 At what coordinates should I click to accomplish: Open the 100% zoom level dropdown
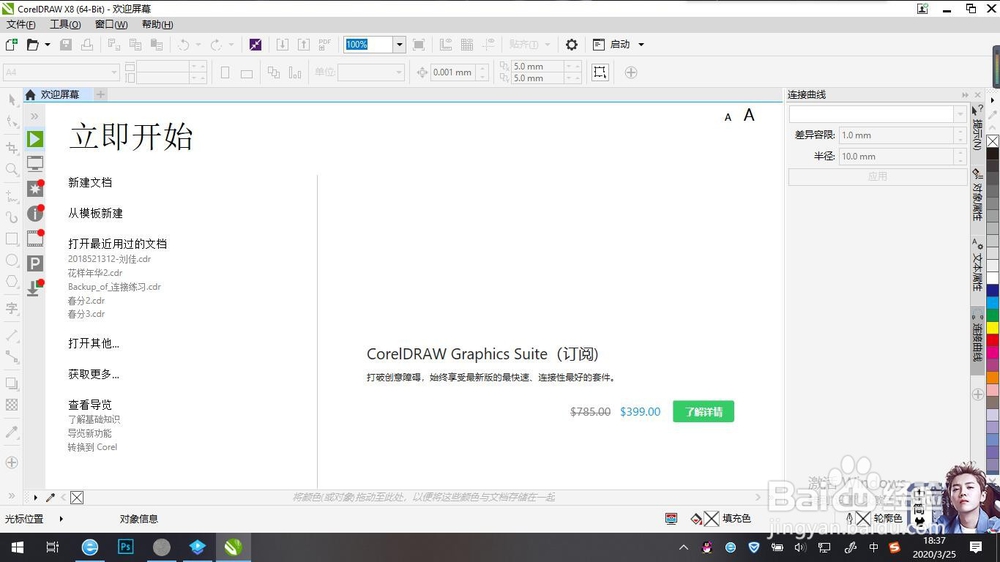click(x=399, y=45)
